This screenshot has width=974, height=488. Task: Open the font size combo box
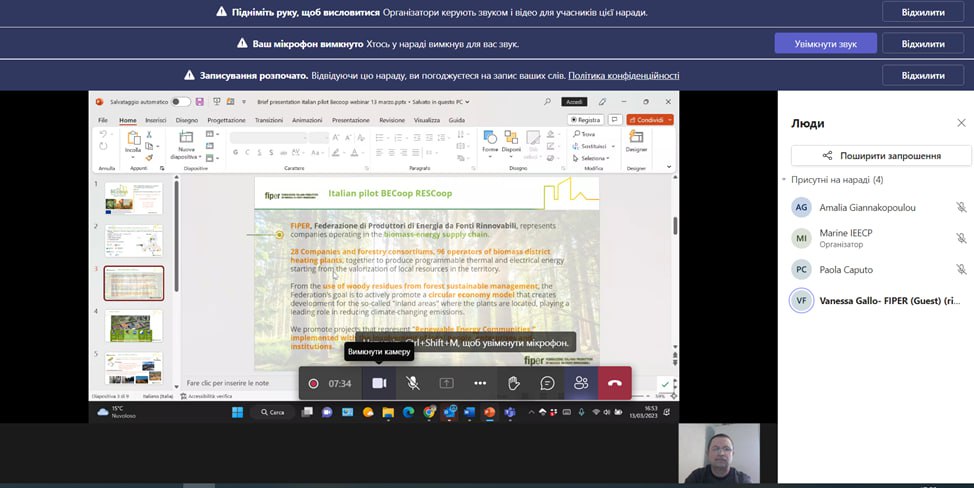point(319,137)
